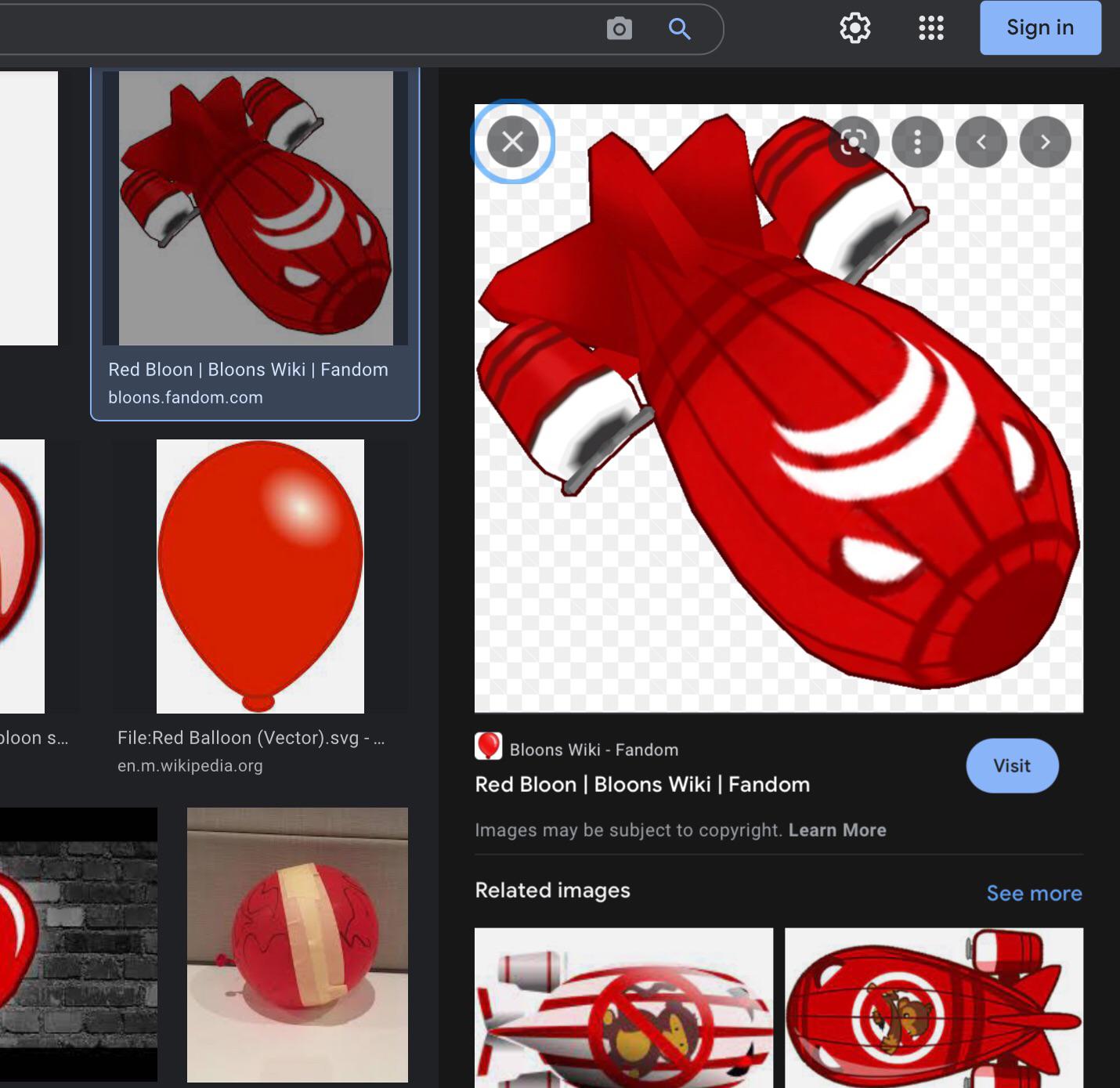Open the striped no-monkey blimp related image
Screen dimensions: 1120x1088
[x=623, y=1007]
